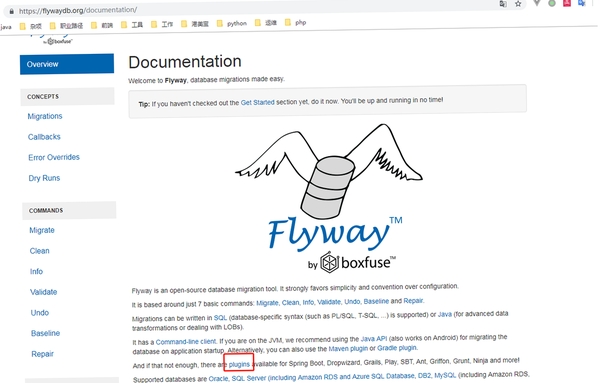Follow the Undo link in the paragraph
Image resolution: width=600 pixels, height=383 pixels.
point(352,302)
